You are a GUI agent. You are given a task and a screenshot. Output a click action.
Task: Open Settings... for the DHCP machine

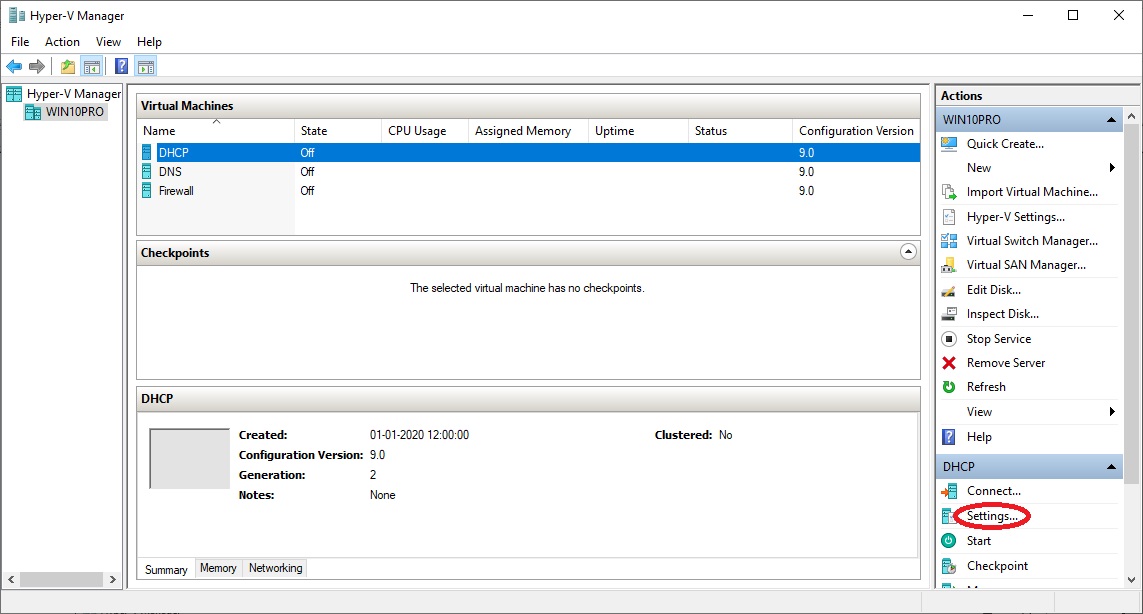(992, 516)
